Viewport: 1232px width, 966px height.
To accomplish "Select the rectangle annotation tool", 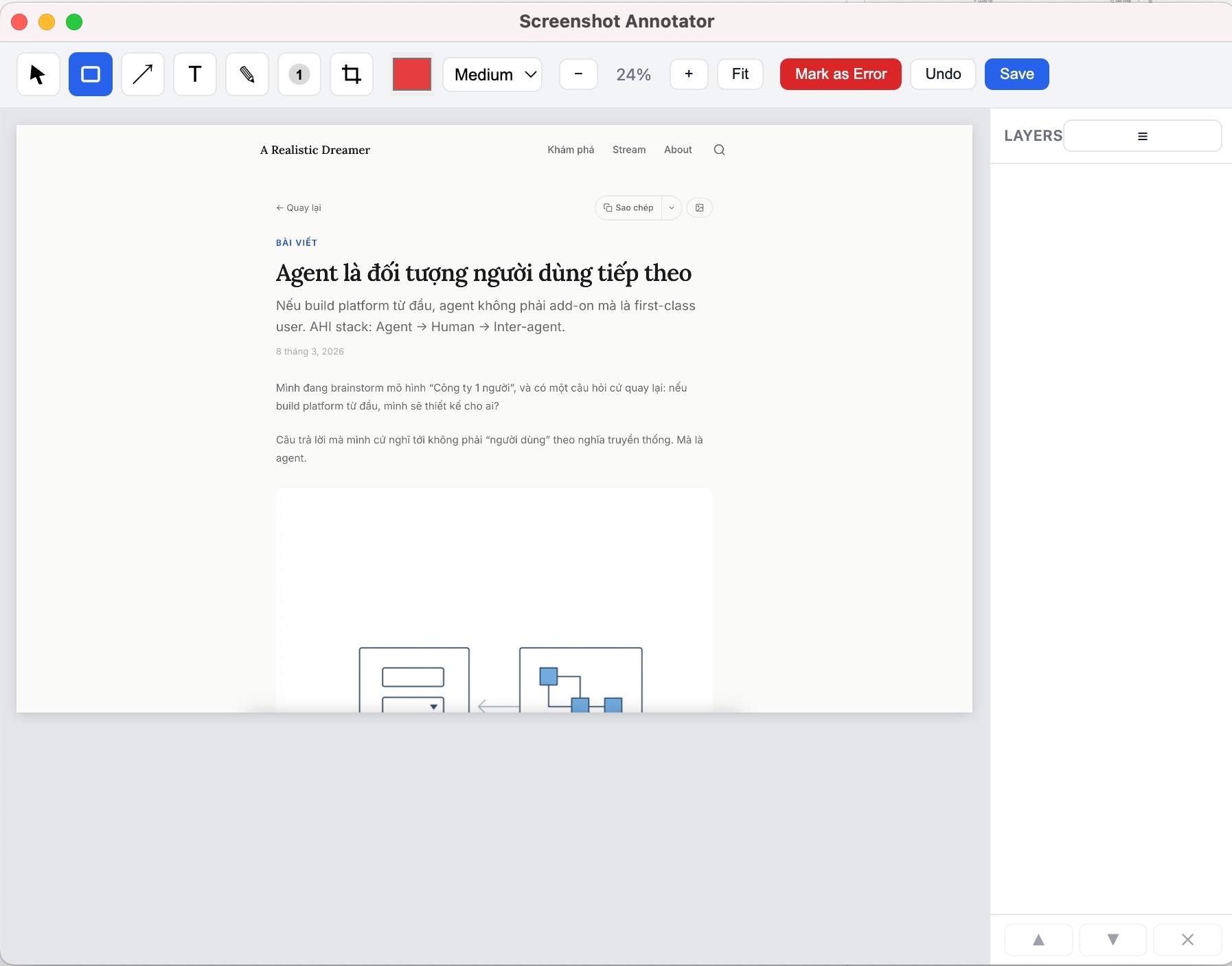I will pyautogui.click(x=90, y=74).
